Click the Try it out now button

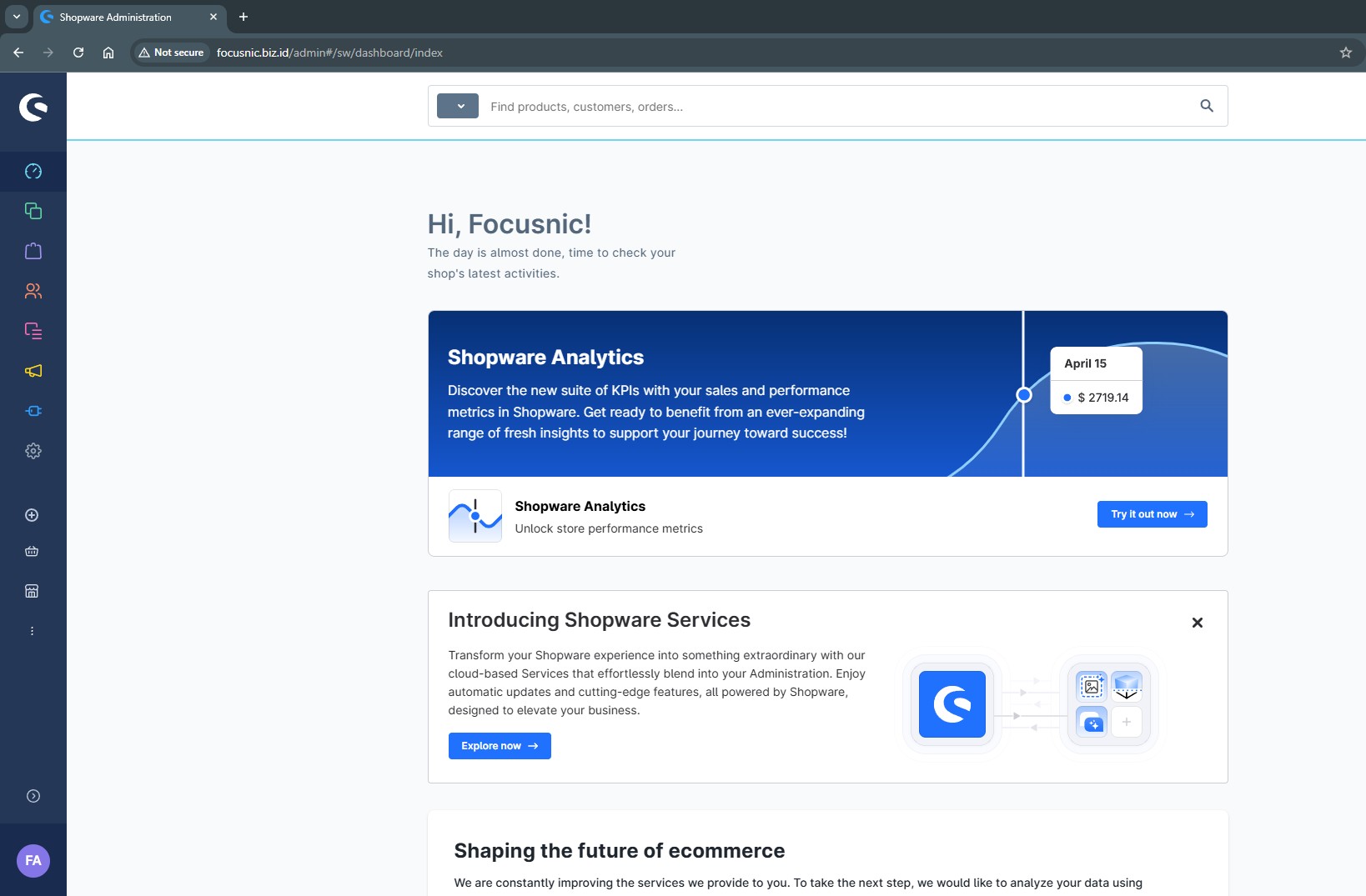click(x=1152, y=514)
